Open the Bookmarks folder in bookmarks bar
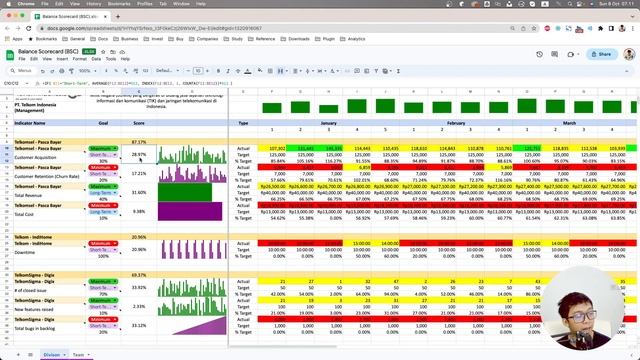The height and width of the screenshot is (360, 640). (42, 39)
